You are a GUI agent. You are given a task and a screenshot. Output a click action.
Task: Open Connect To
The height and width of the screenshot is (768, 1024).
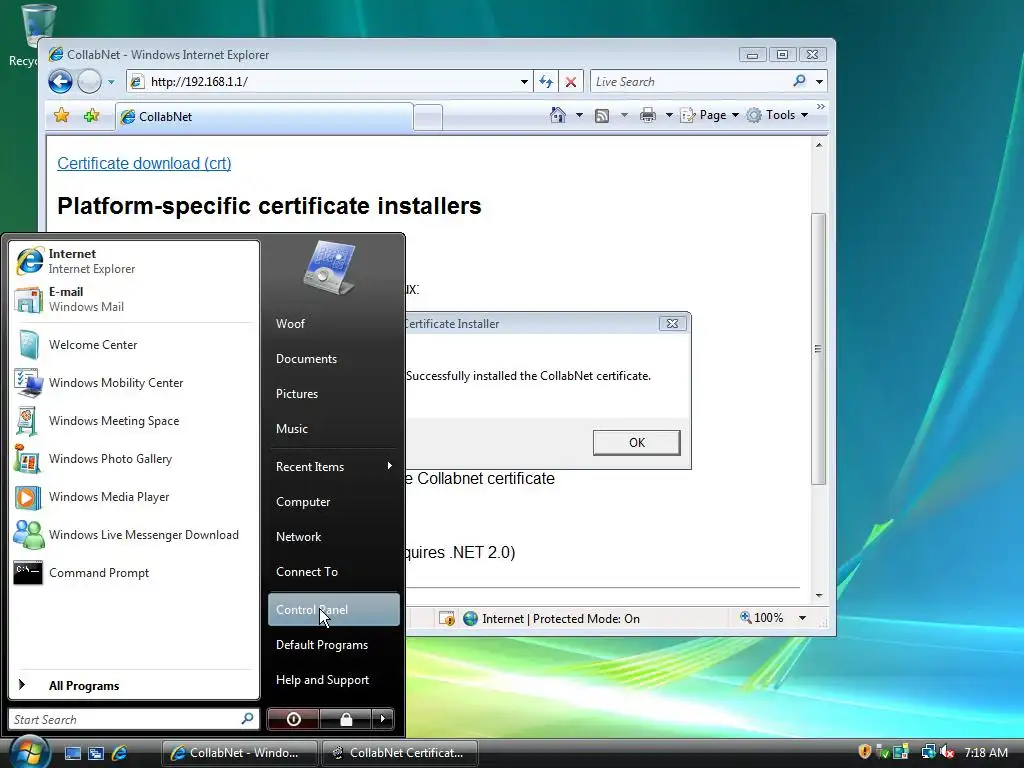pyautogui.click(x=334, y=571)
